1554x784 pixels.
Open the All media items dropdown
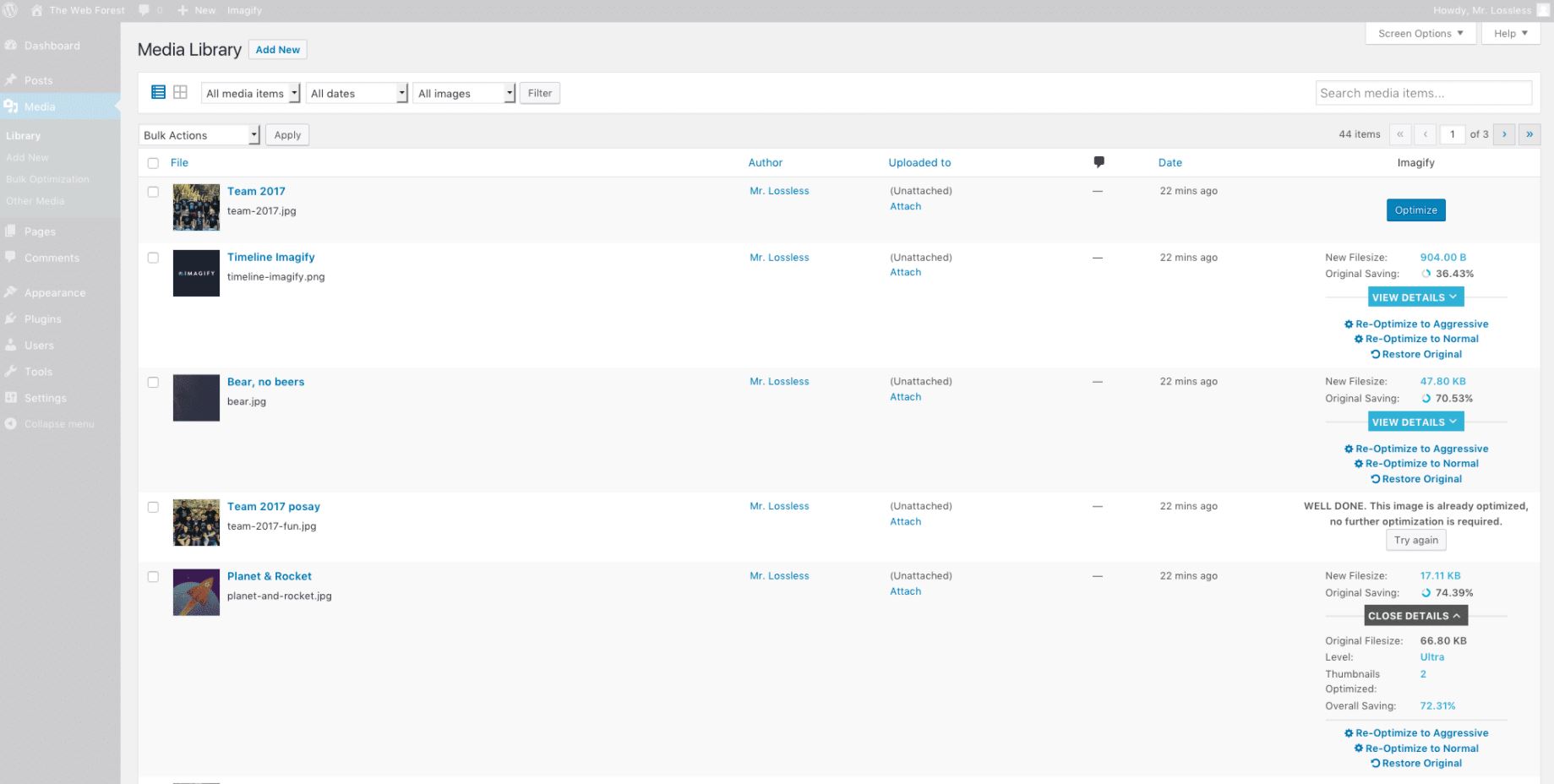coord(251,93)
